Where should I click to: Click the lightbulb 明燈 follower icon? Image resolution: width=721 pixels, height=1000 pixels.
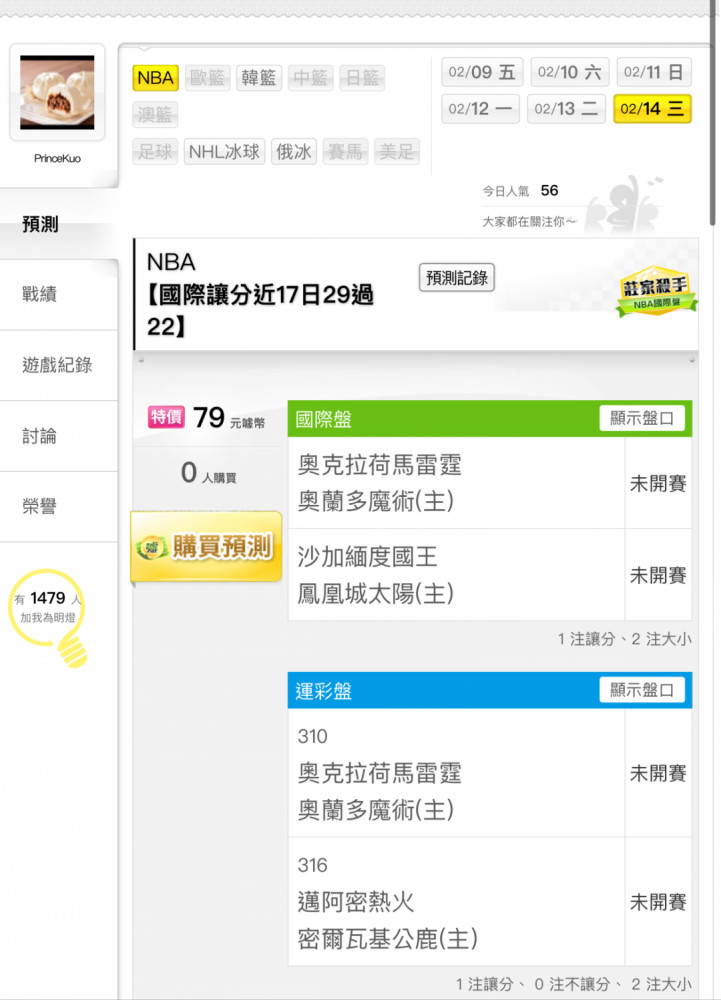[48, 617]
